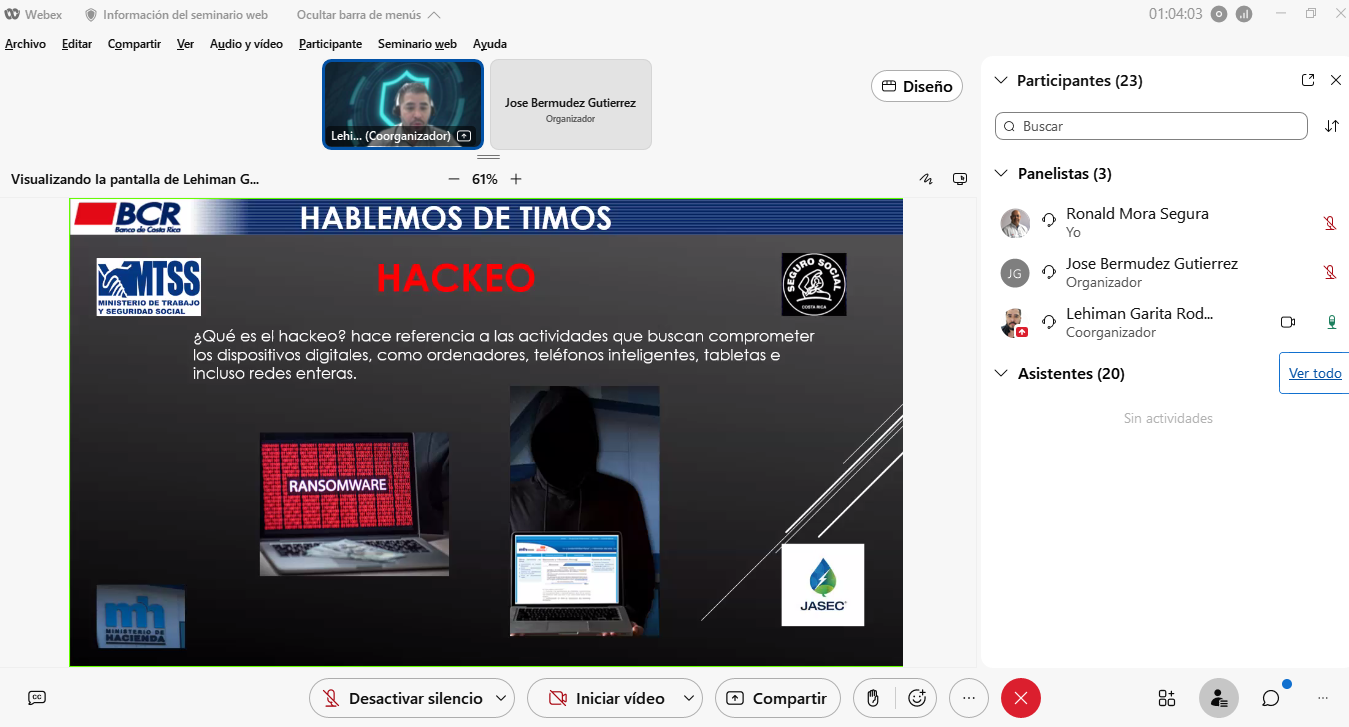
Task: Click Ronald Mora Segura's headset audio icon
Action: [x=1049, y=220]
